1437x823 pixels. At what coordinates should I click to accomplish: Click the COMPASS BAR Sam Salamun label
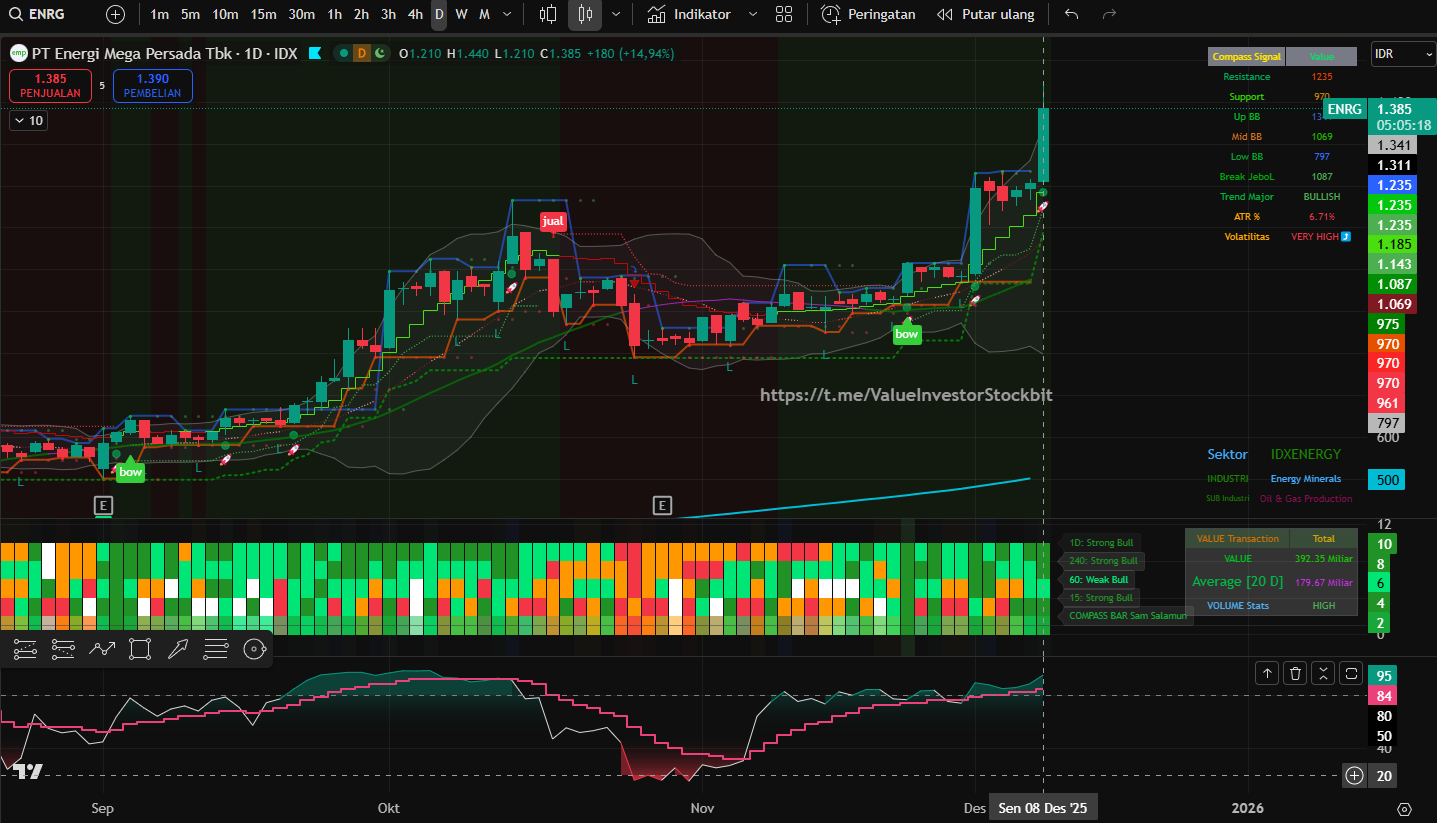(x=1128, y=616)
